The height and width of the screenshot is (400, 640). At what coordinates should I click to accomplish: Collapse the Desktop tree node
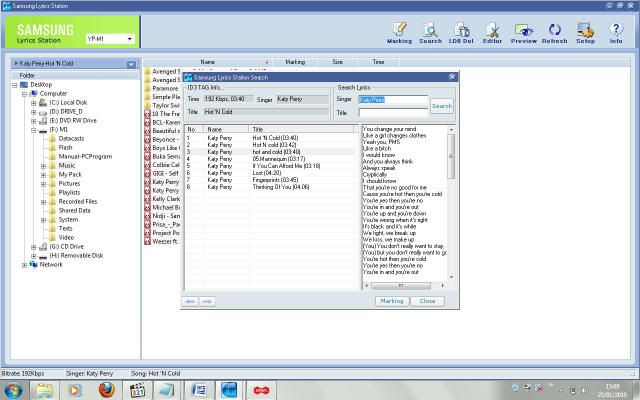(15, 85)
